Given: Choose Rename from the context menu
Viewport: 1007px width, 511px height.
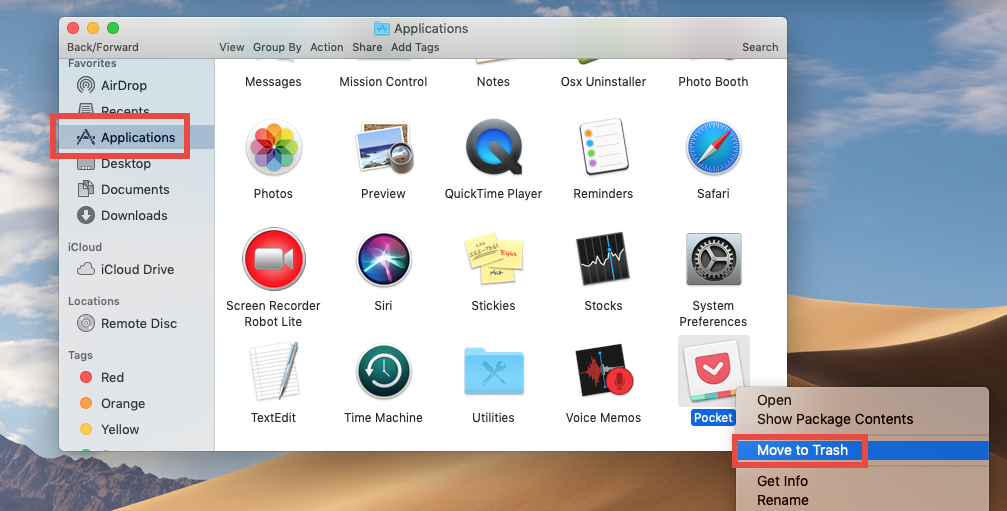Looking at the screenshot, I should tap(782, 500).
